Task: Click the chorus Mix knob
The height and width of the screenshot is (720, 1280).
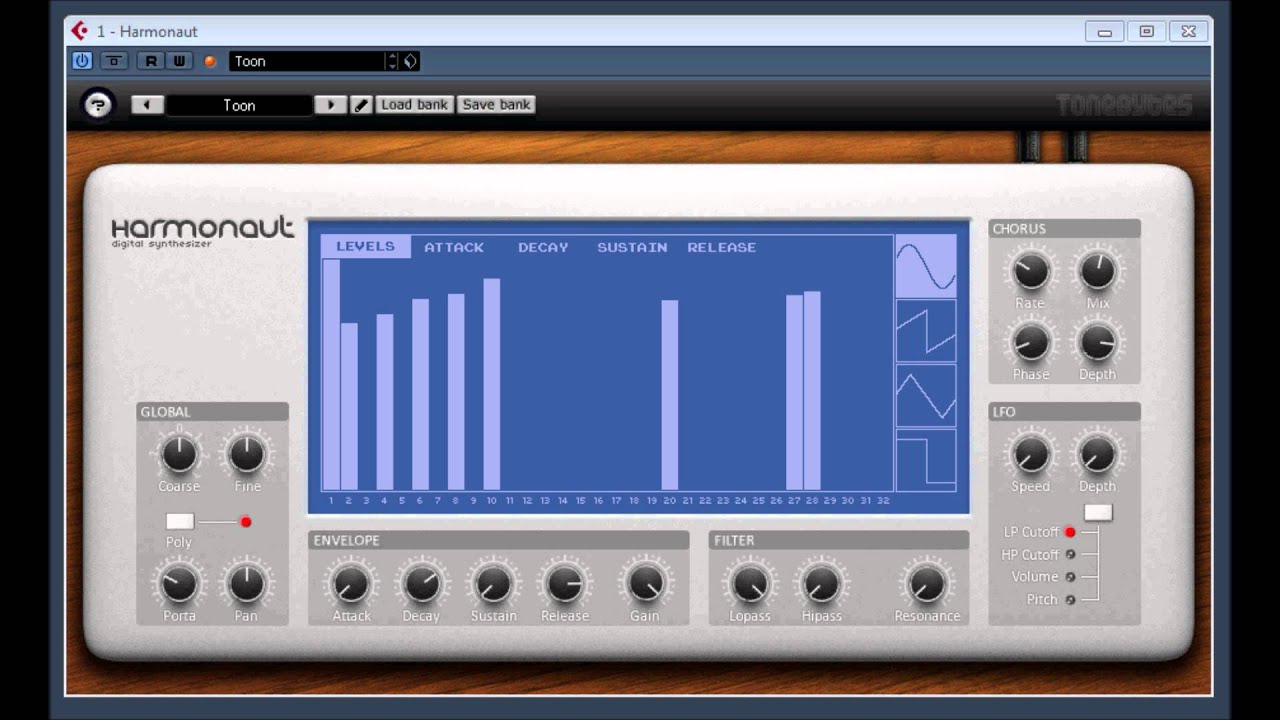Action: coord(1097,271)
